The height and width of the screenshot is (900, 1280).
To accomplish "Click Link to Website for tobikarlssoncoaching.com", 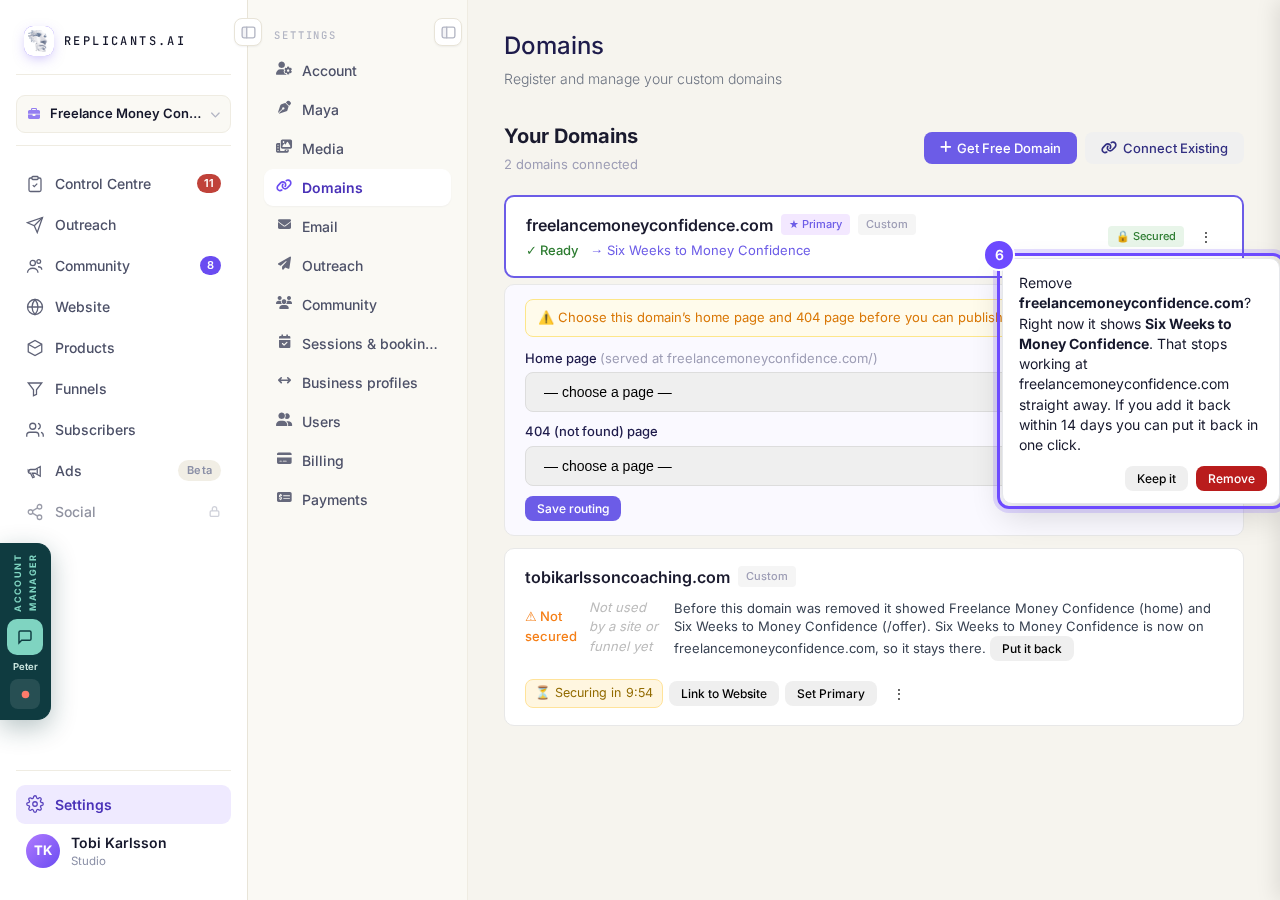I will coord(724,694).
